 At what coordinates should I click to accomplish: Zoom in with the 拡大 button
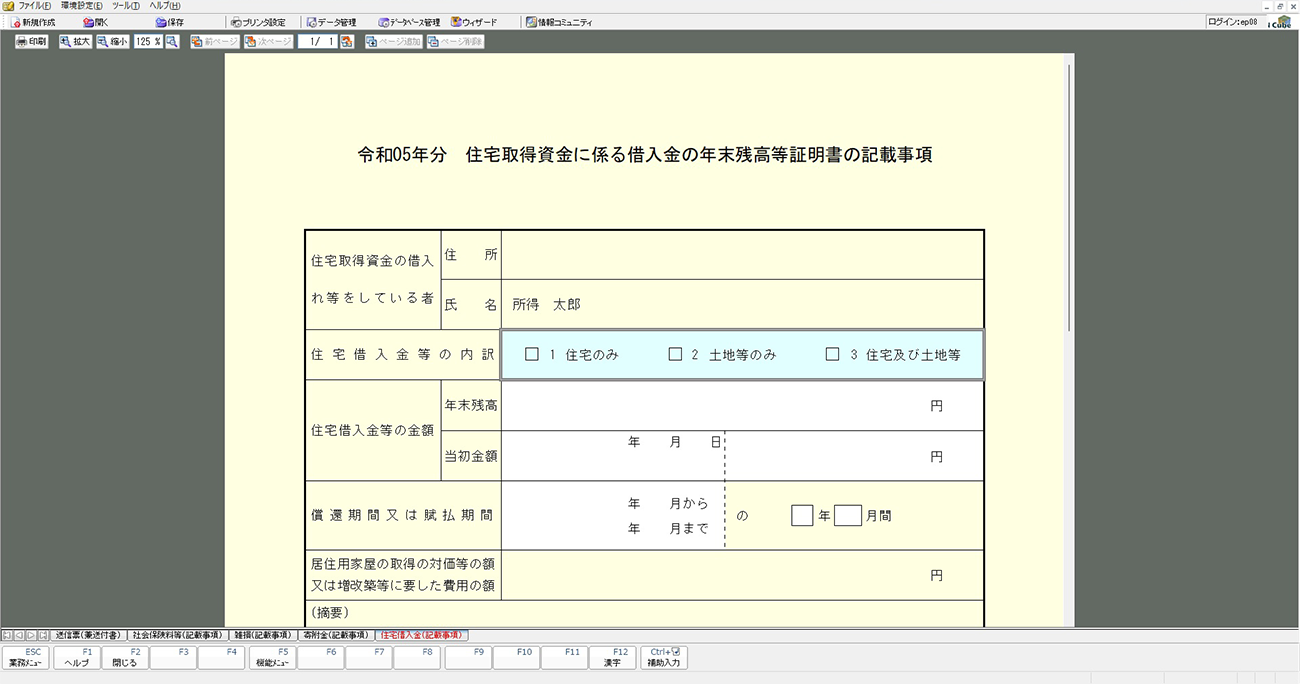[74, 42]
